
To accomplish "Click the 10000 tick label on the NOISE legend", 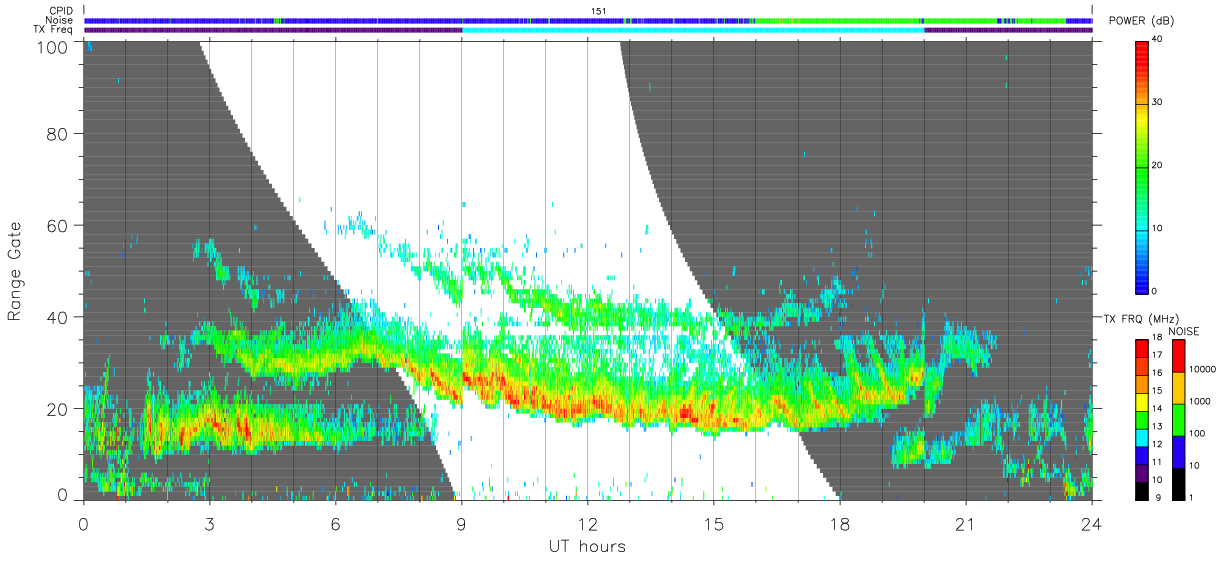I will click(1203, 370).
